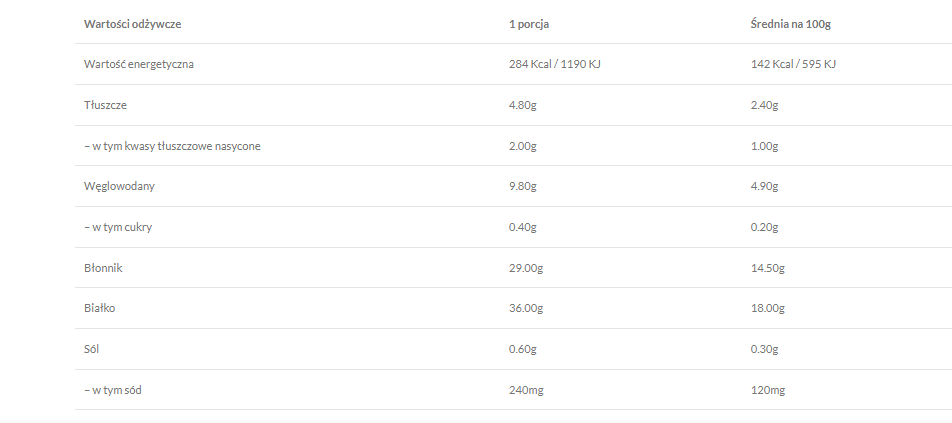The image size is (952, 423).
Task: Select the 'Białko' row label
Action: pos(100,308)
